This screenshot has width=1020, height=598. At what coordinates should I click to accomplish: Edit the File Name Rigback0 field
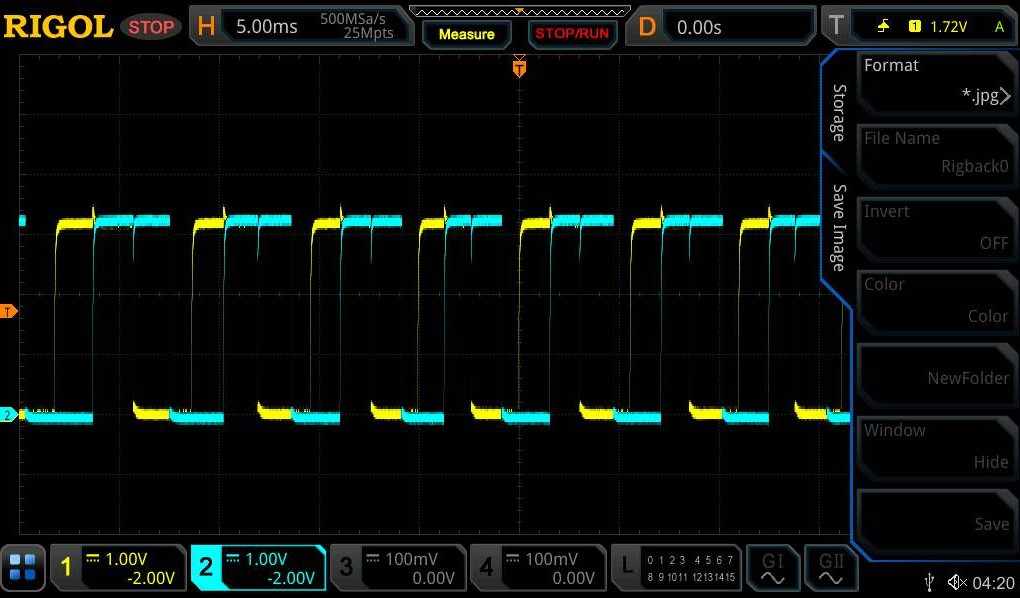click(935, 154)
